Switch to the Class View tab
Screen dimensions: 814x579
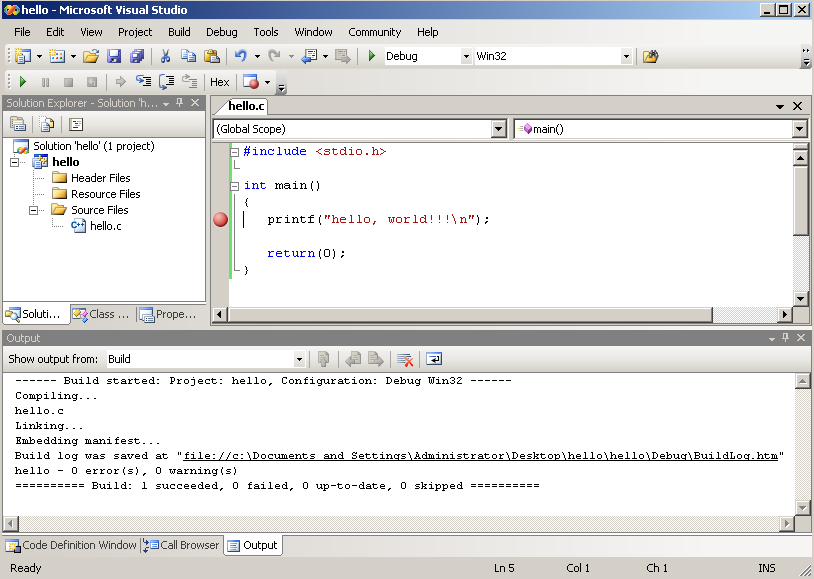[102, 314]
